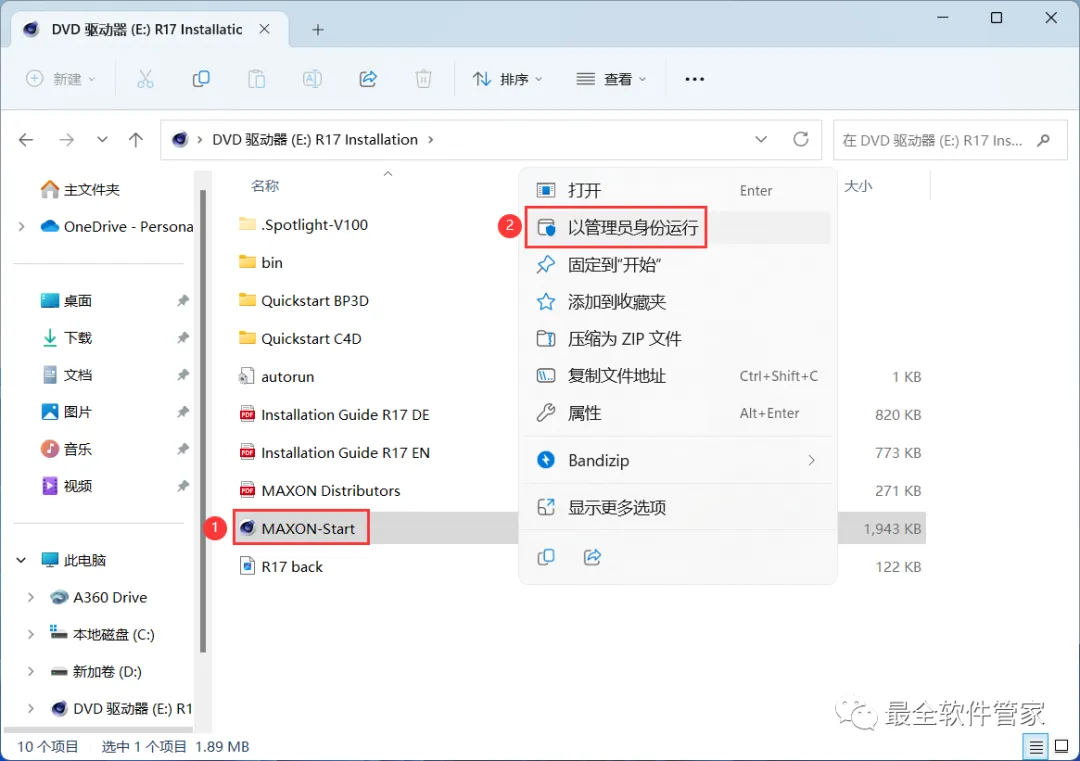Open 下载 in navigation pane
This screenshot has height=761, width=1080.
pos(67,338)
